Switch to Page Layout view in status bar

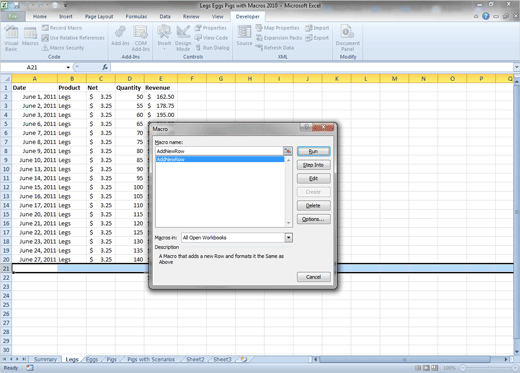point(426,368)
